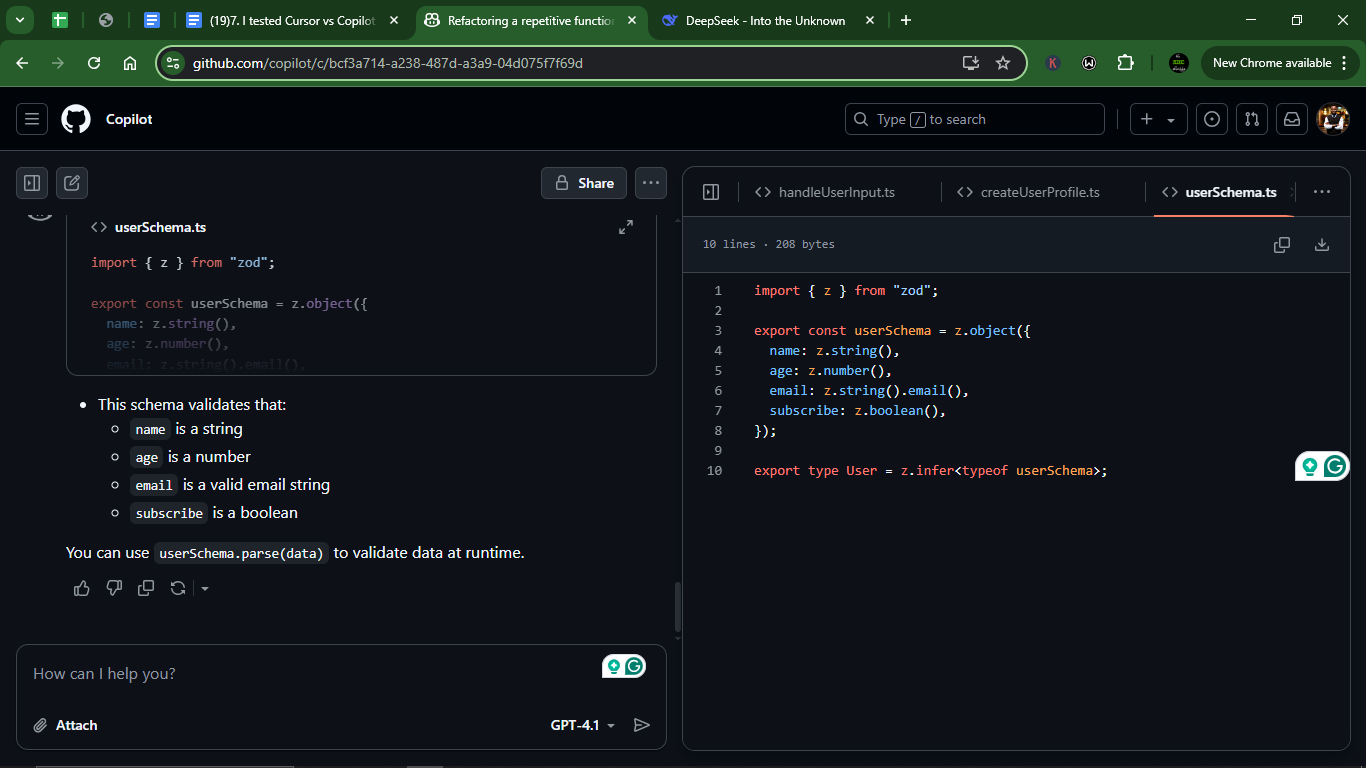1366x768 pixels.
Task: Click the GitHub Octocat logo
Action: click(x=76, y=119)
